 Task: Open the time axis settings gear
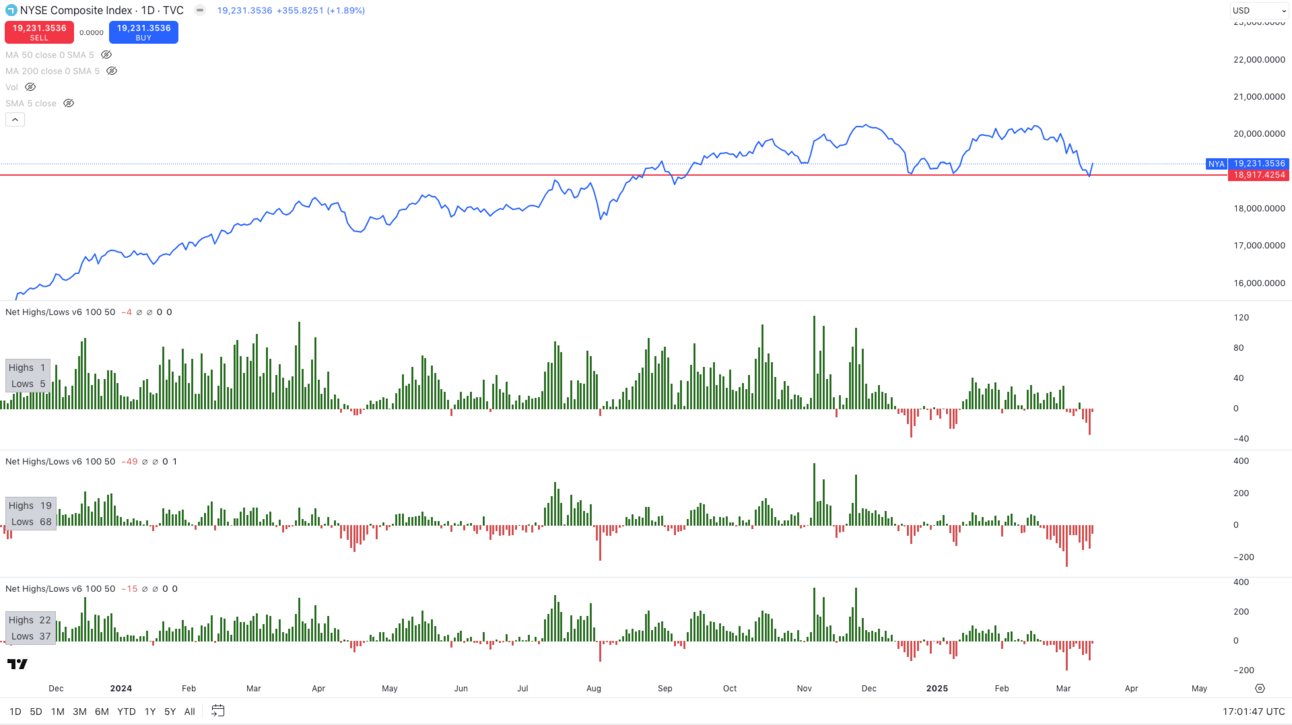pos(1260,688)
